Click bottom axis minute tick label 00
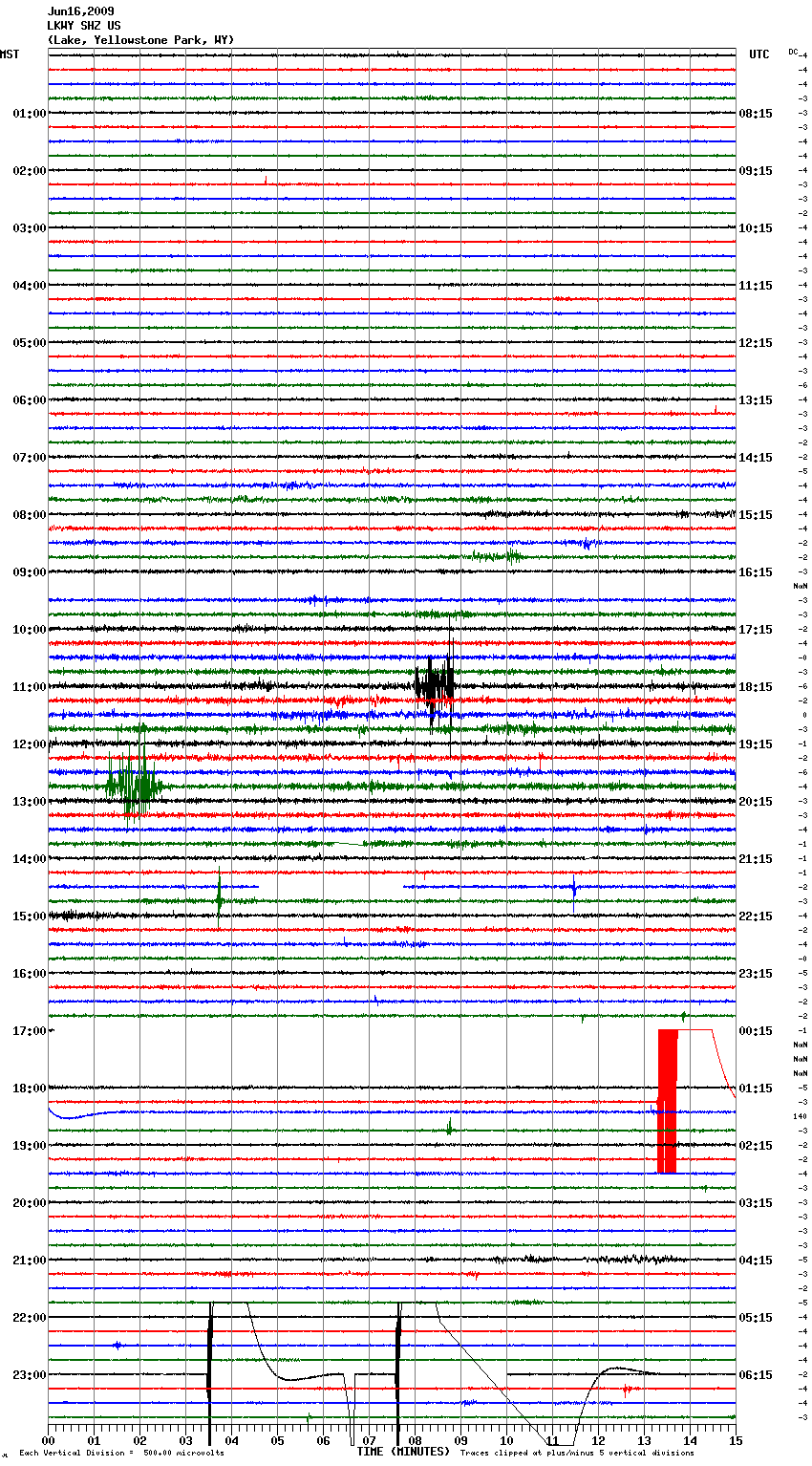812x1466 pixels. point(48,1440)
